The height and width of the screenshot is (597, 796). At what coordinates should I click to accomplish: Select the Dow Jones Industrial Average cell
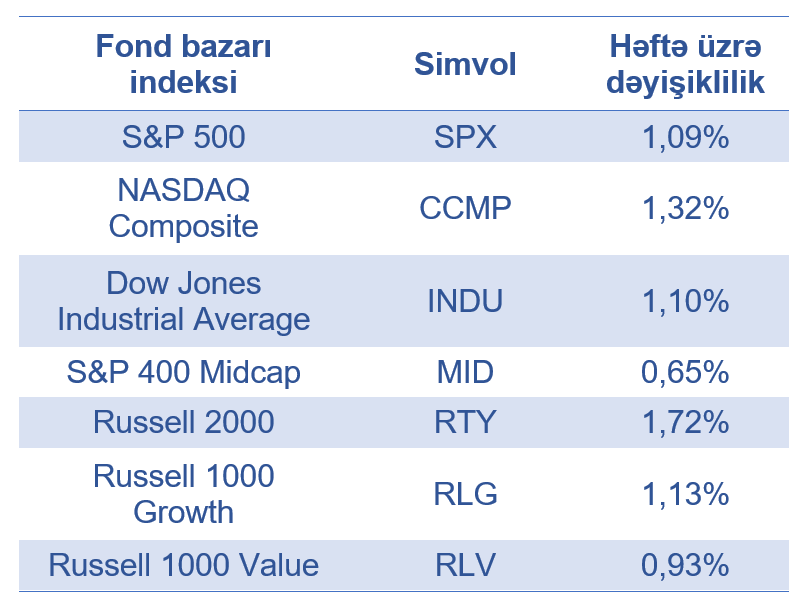pyautogui.click(x=183, y=302)
